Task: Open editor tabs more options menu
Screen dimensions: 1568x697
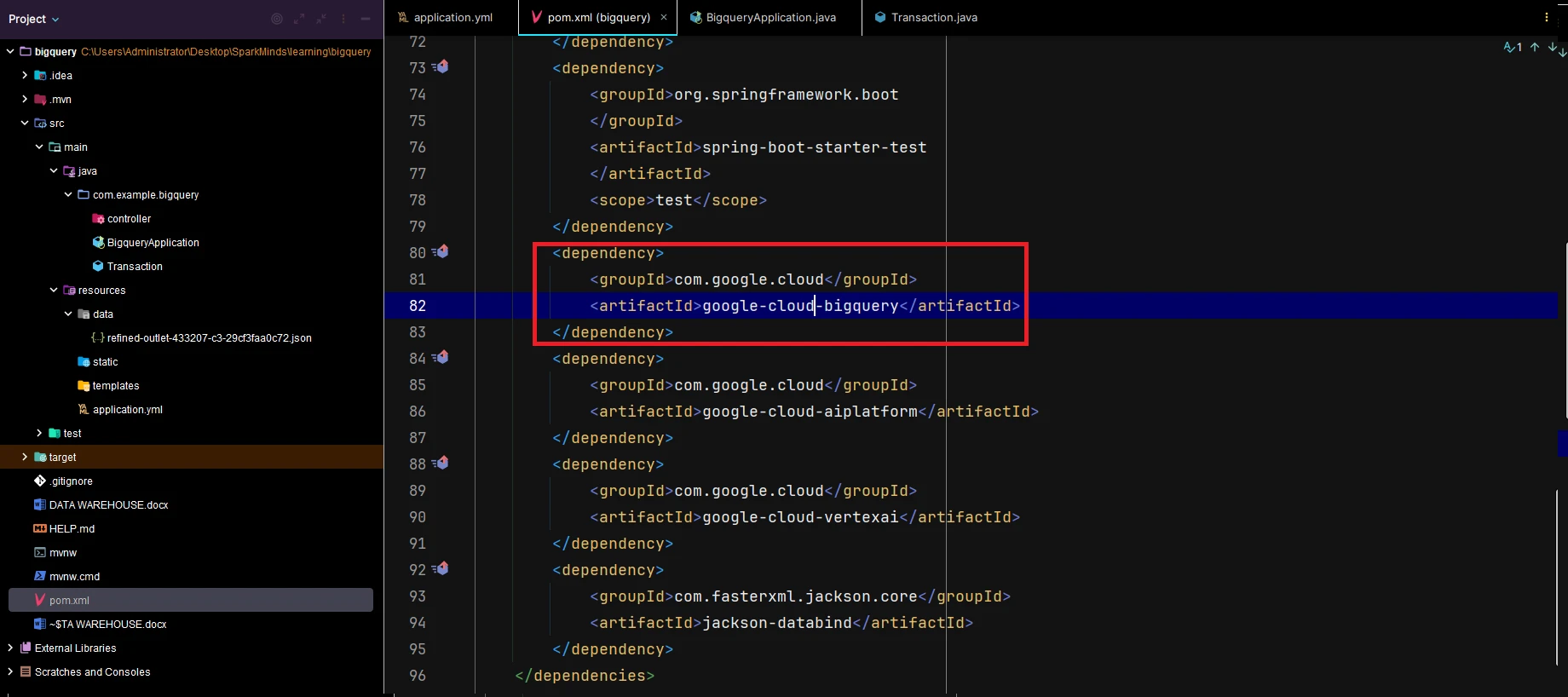Action: [x=1547, y=17]
